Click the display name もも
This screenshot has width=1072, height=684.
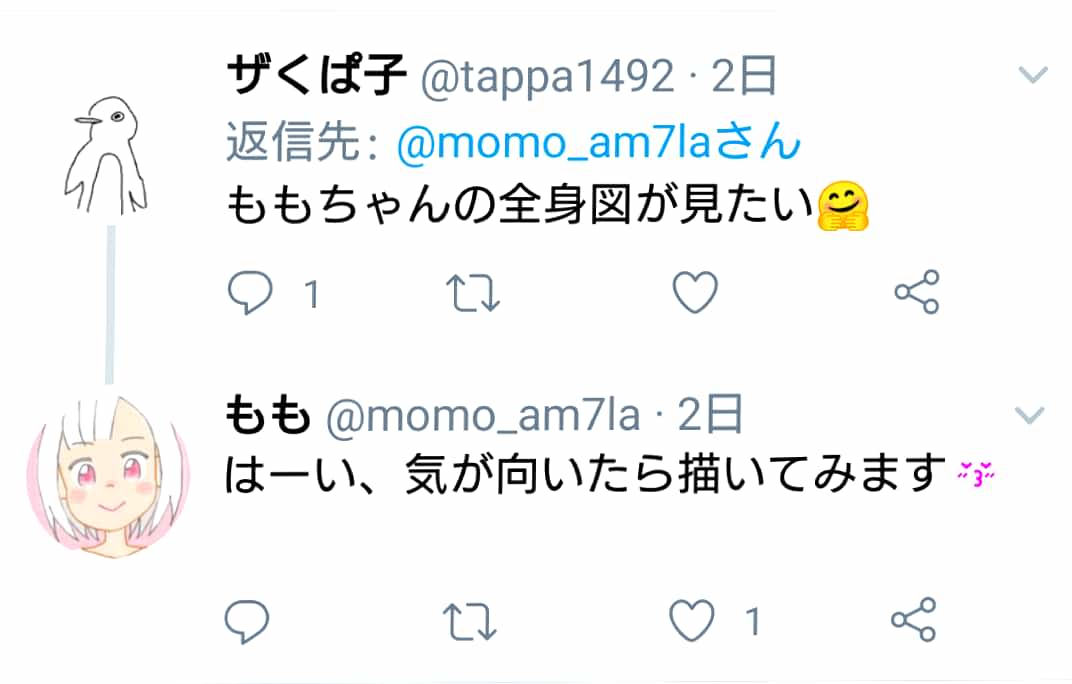268,415
